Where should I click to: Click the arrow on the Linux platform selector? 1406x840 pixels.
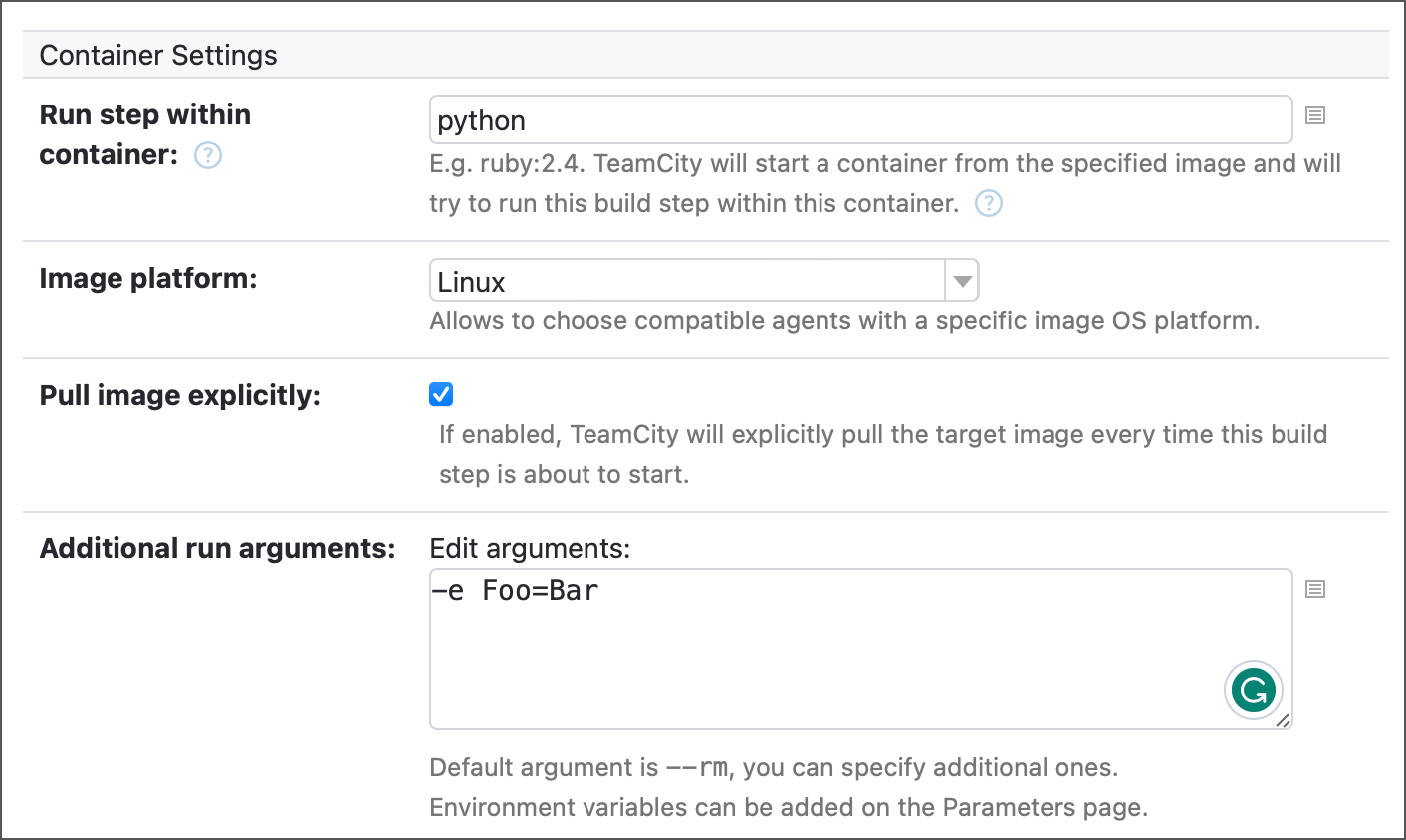961,280
